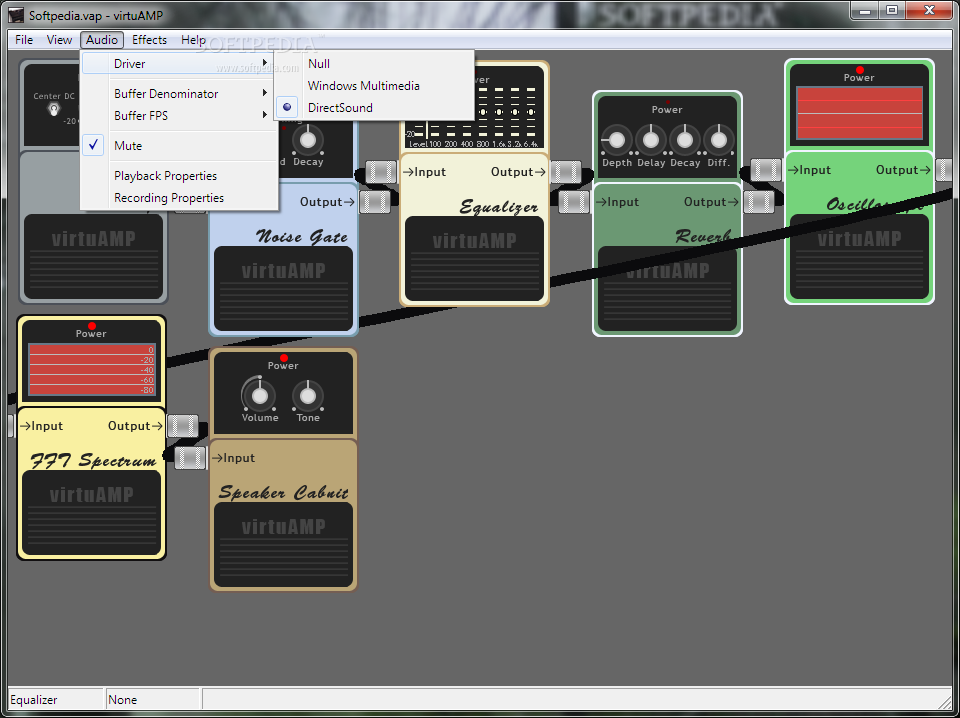Open the View menu

(59, 40)
